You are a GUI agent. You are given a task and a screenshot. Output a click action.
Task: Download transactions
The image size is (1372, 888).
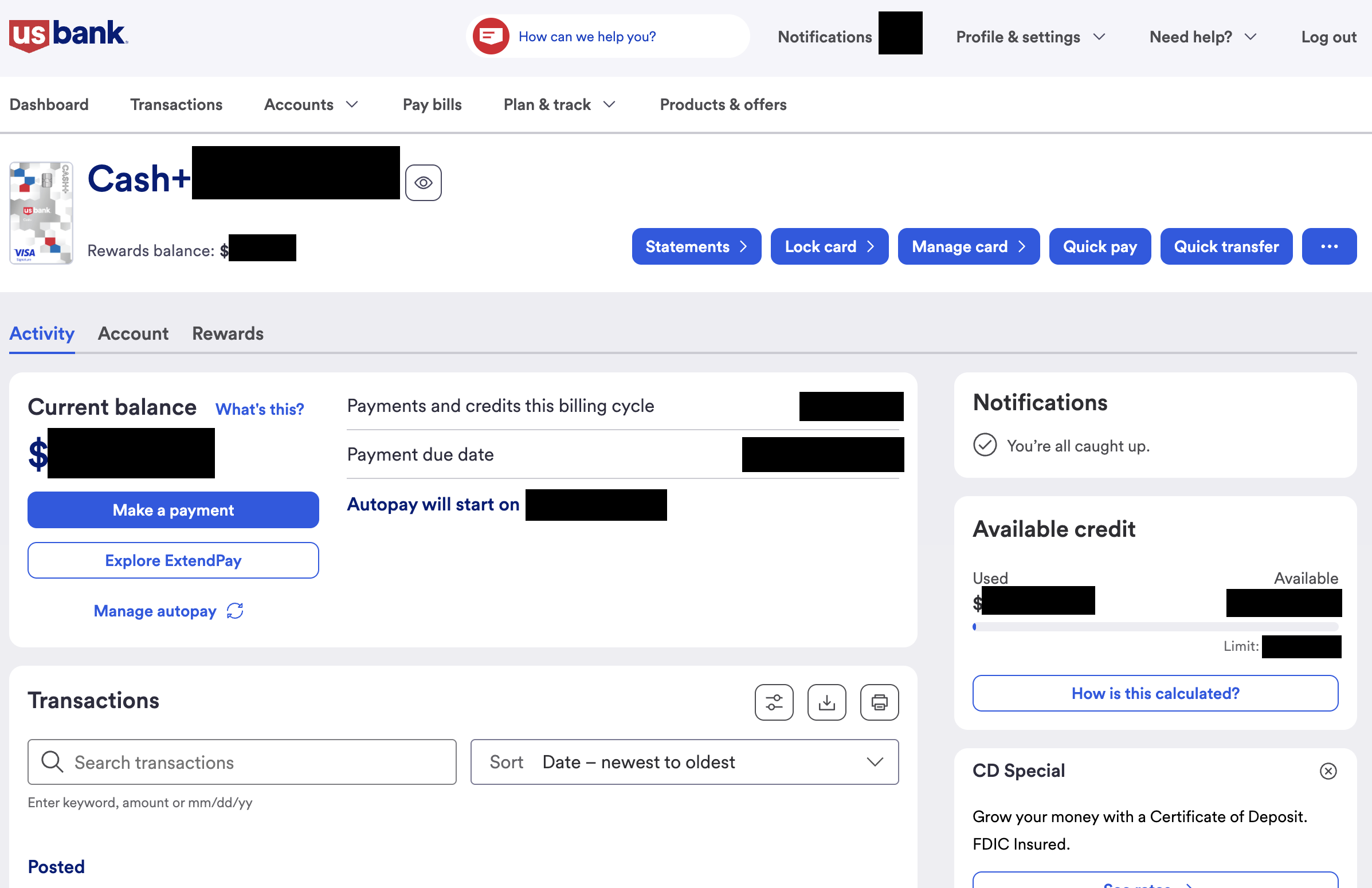pos(826,702)
